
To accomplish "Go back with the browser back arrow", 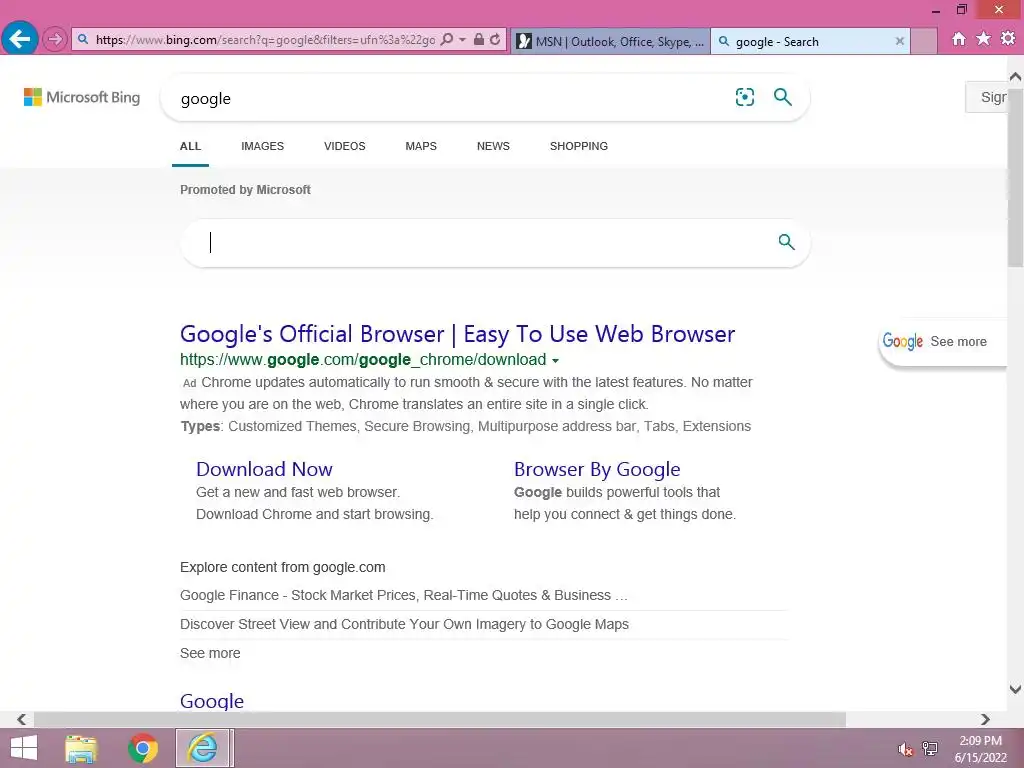I will (x=20, y=39).
